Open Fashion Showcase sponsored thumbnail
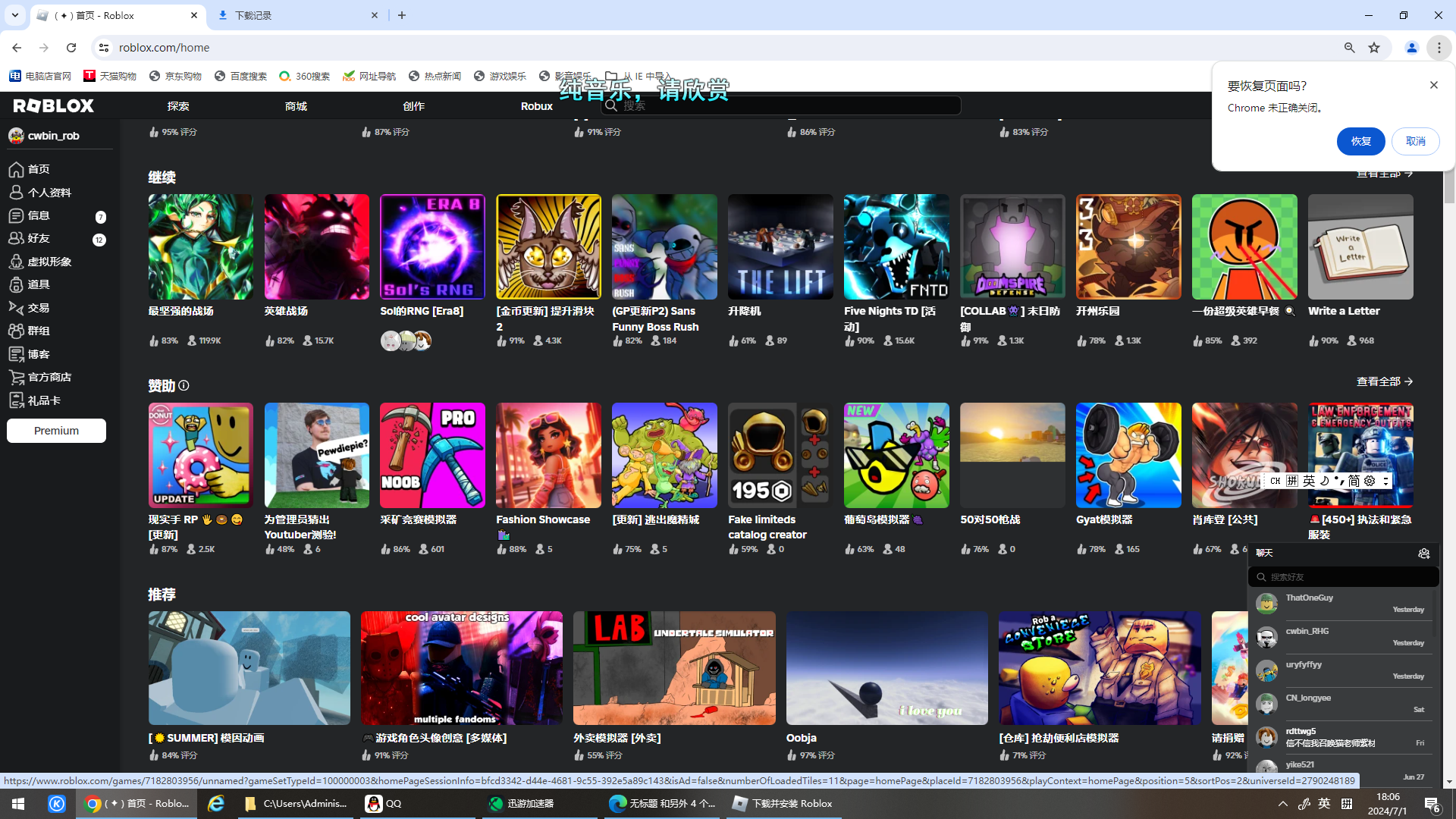This screenshot has width=1456, height=819. click(x=548, y=455)
